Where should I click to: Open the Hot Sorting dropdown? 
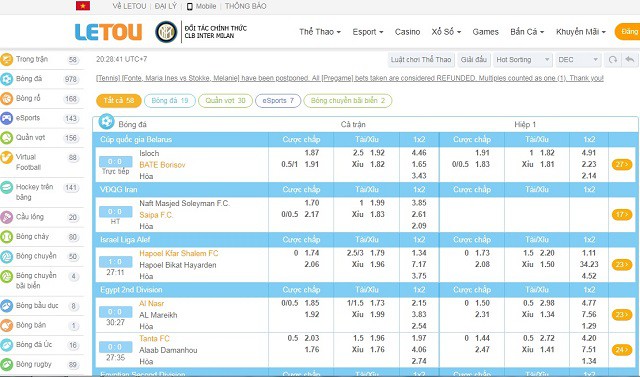pyautogui.click(x=522, y=60)
